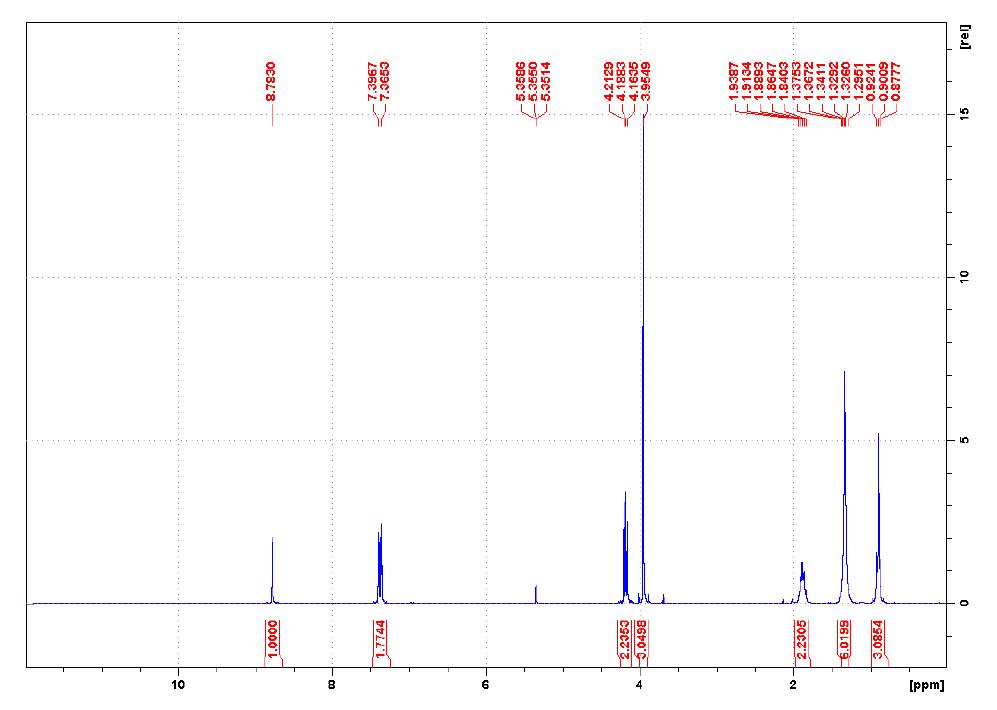This screenshot has width=997, height=710.
Task: Click the peak label 4.2129
Action: 609,82
